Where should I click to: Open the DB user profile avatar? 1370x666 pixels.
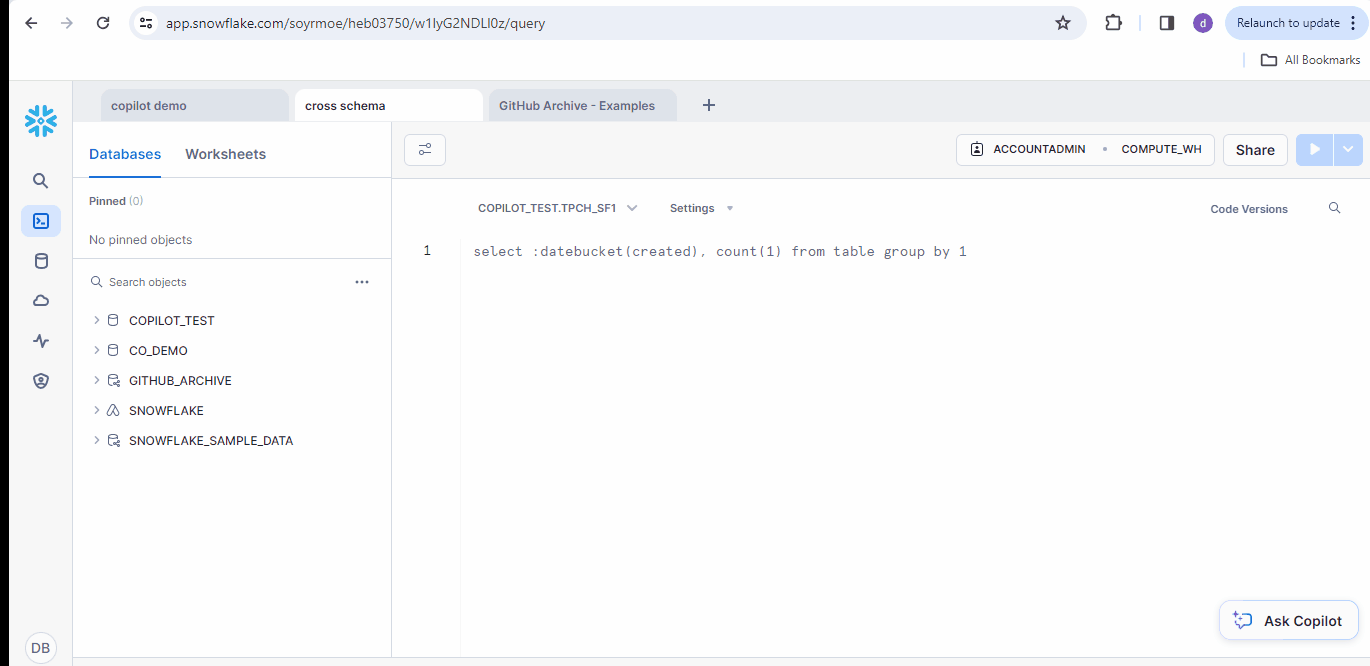point(41,647)
